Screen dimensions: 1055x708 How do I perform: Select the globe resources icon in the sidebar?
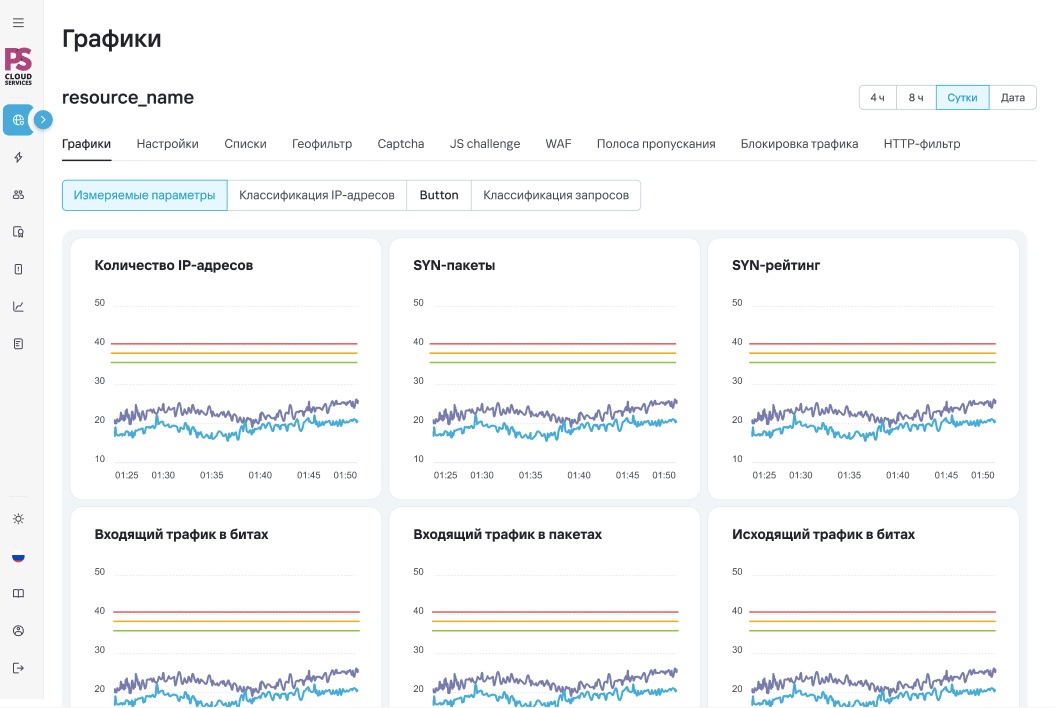(18, 120)
